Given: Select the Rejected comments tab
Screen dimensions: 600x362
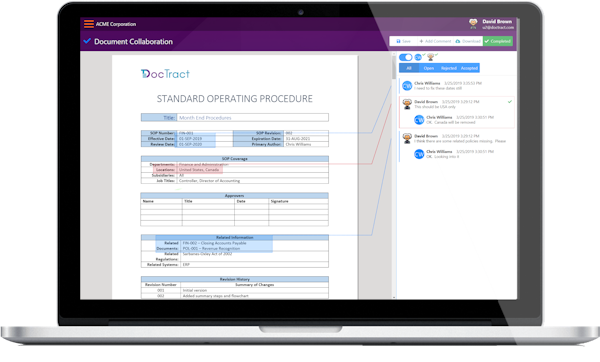Looking at the screenshot, I should [x=448, y=68].
